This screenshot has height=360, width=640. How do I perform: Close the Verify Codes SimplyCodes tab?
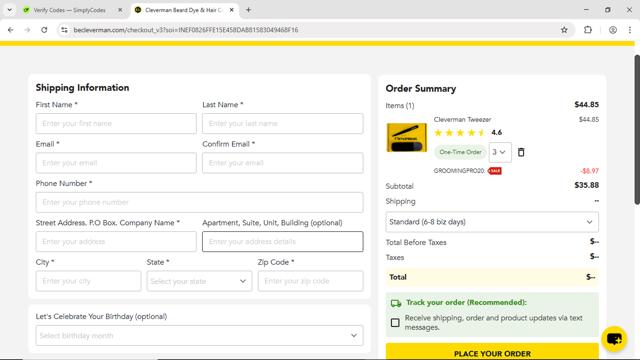tap(120, 10)
